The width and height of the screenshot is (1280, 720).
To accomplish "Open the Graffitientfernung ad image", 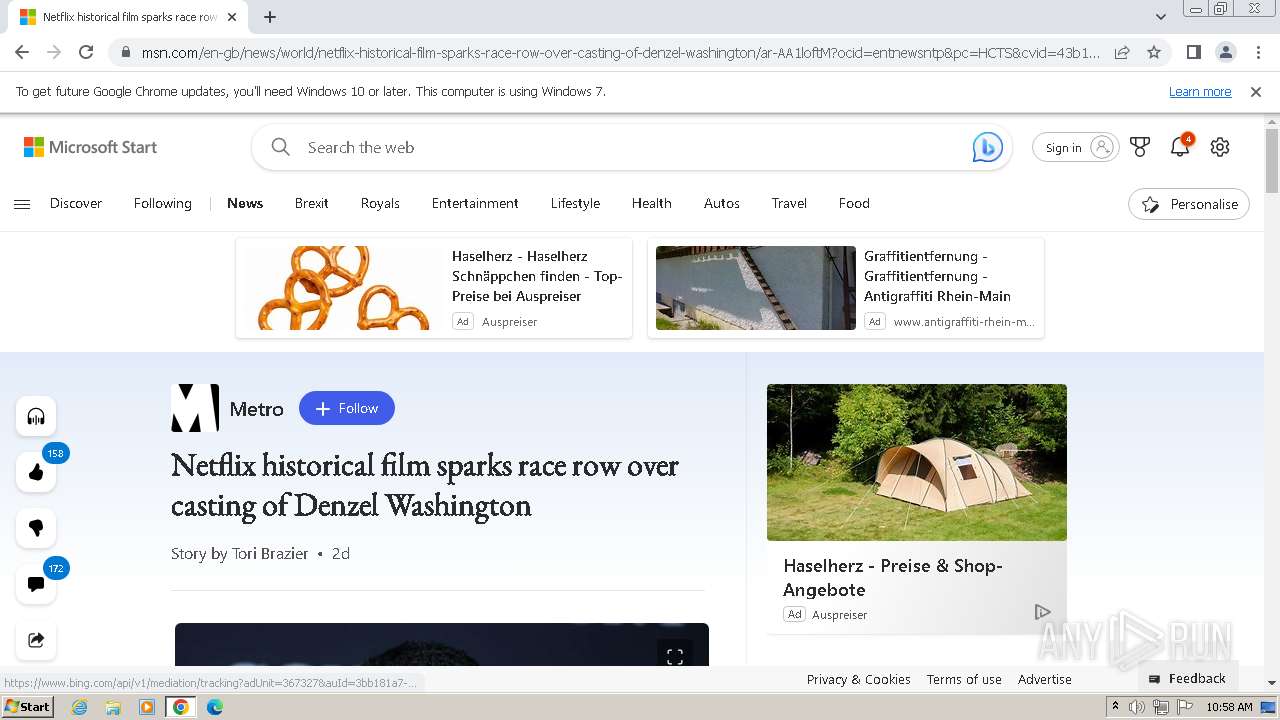I will (x=756, y=288).
